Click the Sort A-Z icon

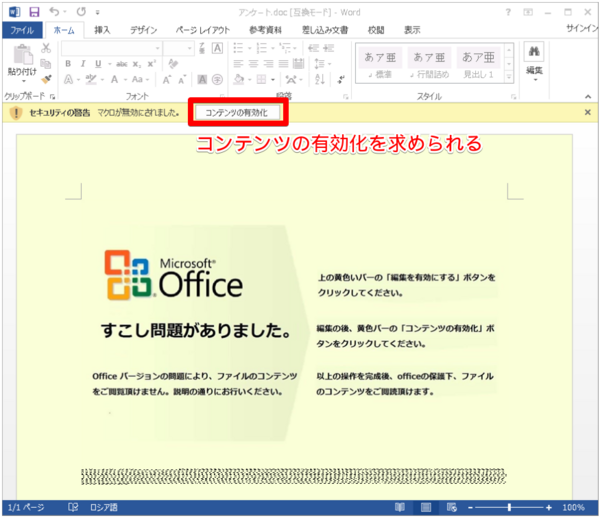[x=320, y=79]
